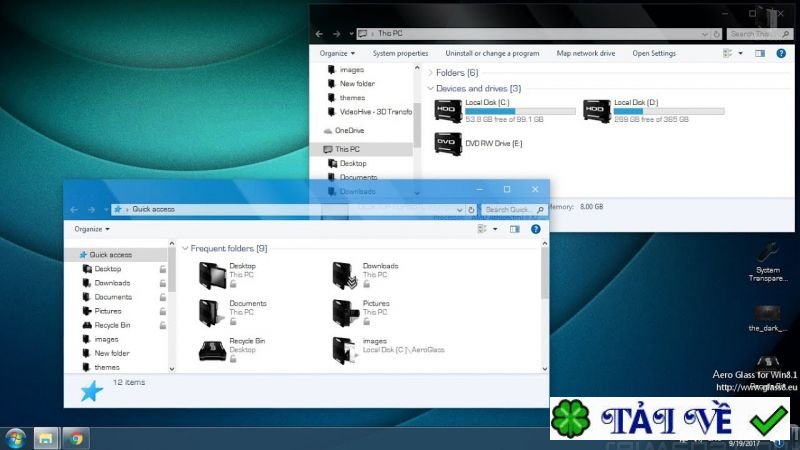Change view icon in Quick access window

(x=482, y=229)
